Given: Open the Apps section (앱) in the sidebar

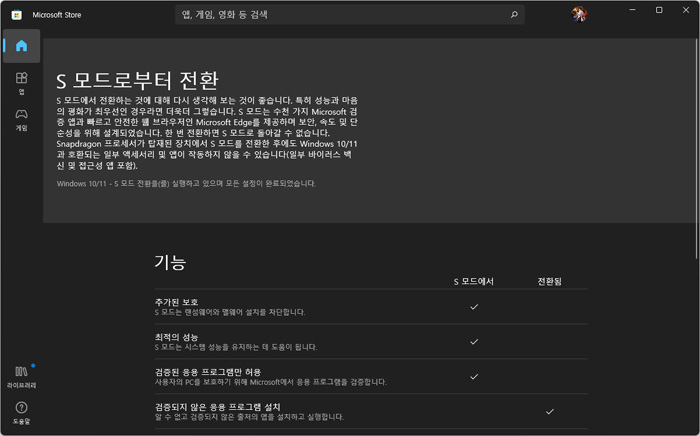Looking at the screenshot, I should pos(21,83).
